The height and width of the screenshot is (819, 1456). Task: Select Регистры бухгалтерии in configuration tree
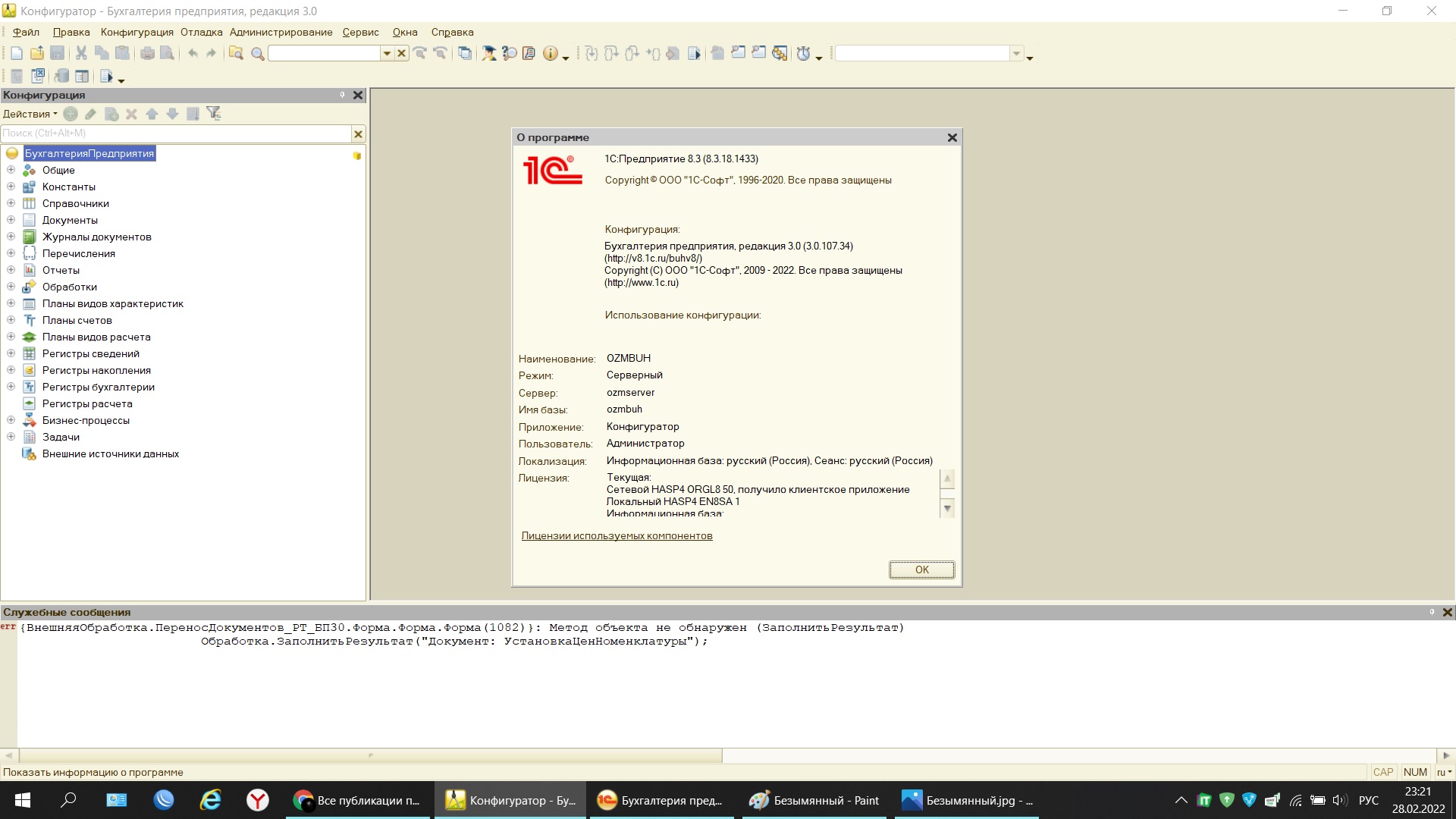click(99, 387)
